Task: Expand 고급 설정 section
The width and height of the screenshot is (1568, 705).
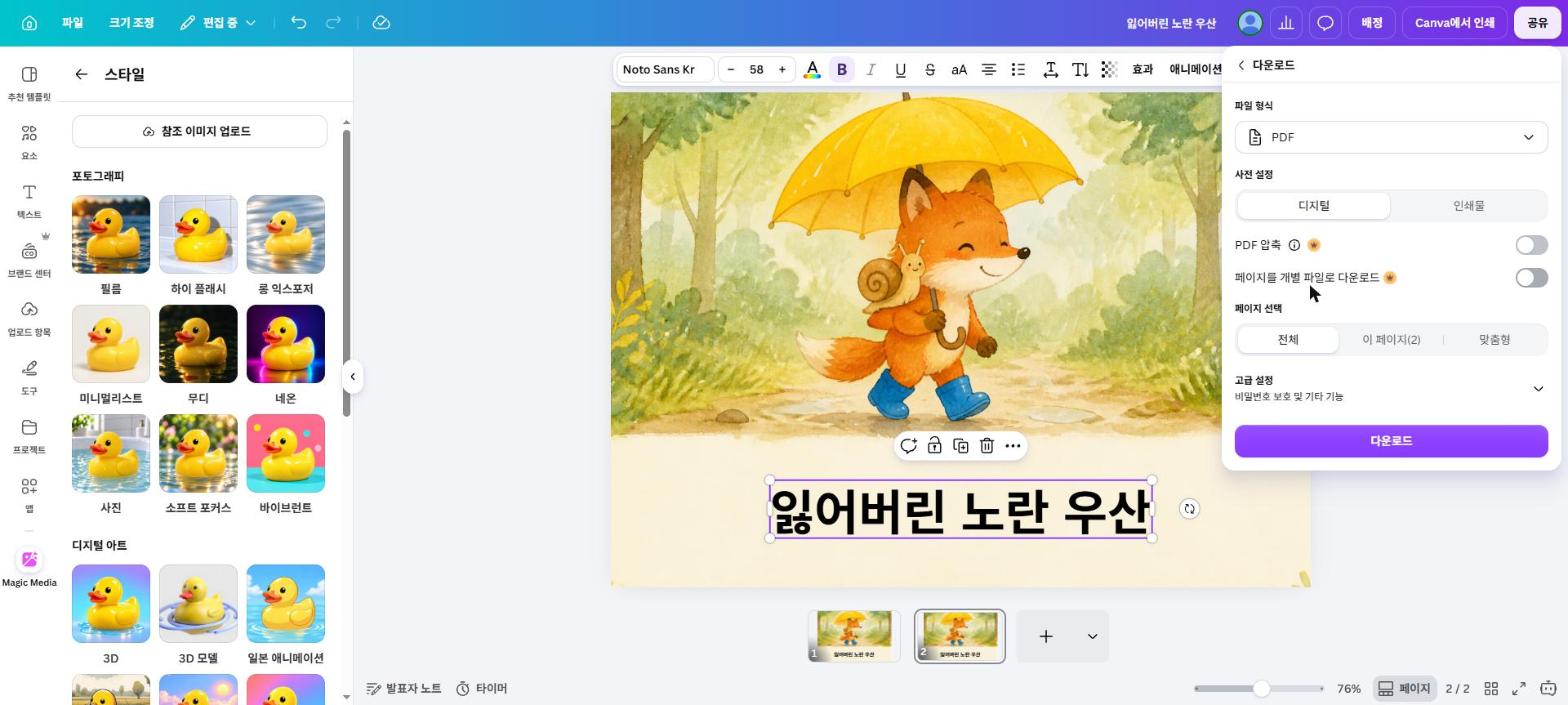Action: [x=1391, y=388]
